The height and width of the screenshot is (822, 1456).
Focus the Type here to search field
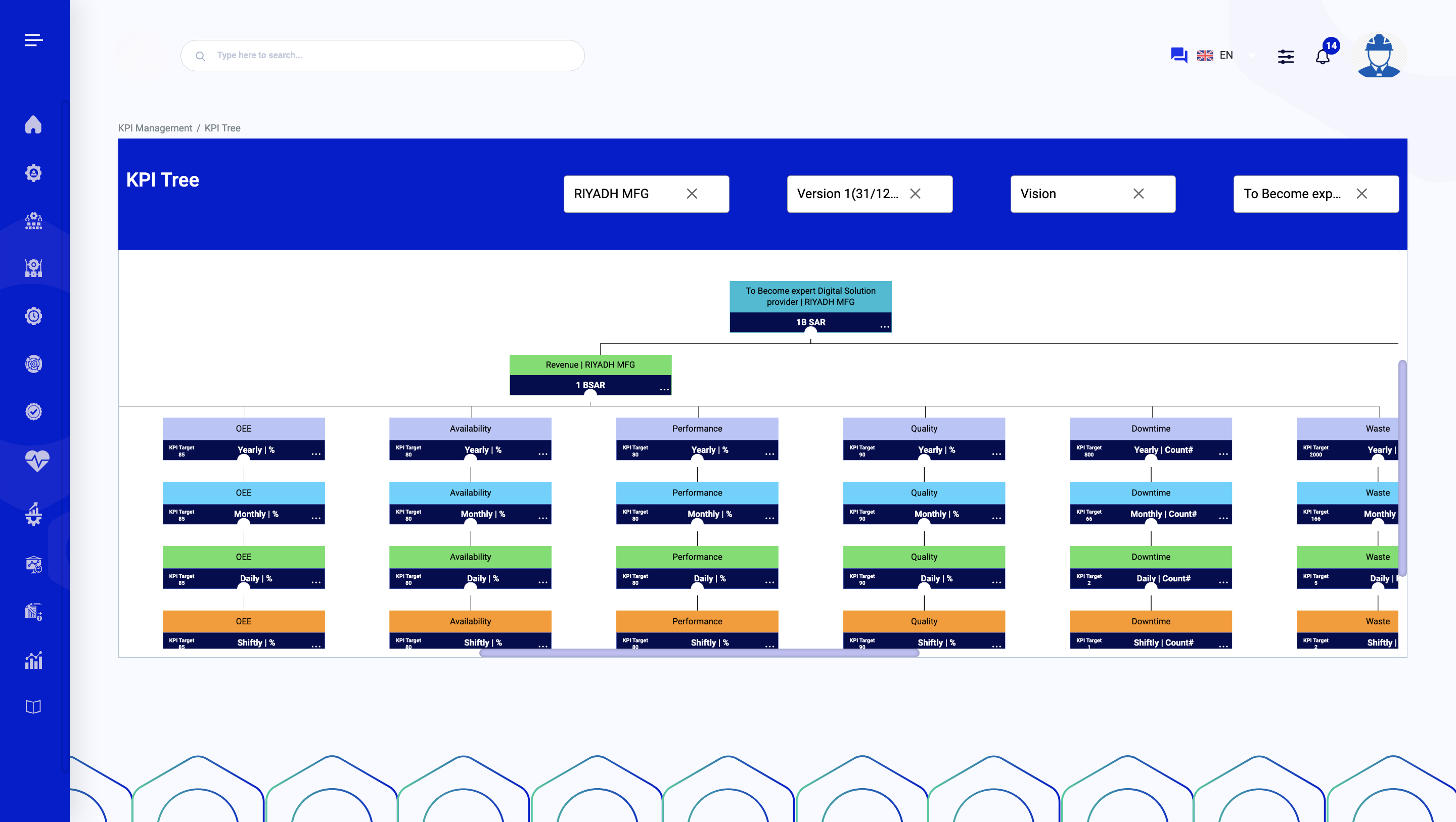382,56
